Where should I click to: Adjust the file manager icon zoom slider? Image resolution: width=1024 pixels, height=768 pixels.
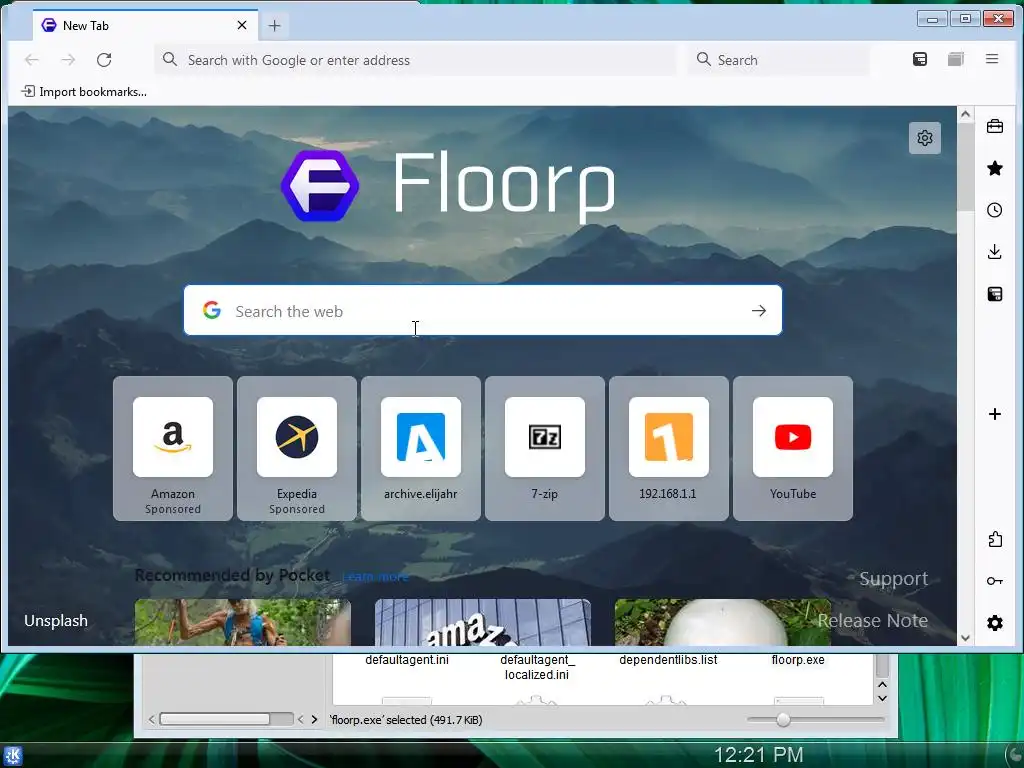(x=783, y=720)
